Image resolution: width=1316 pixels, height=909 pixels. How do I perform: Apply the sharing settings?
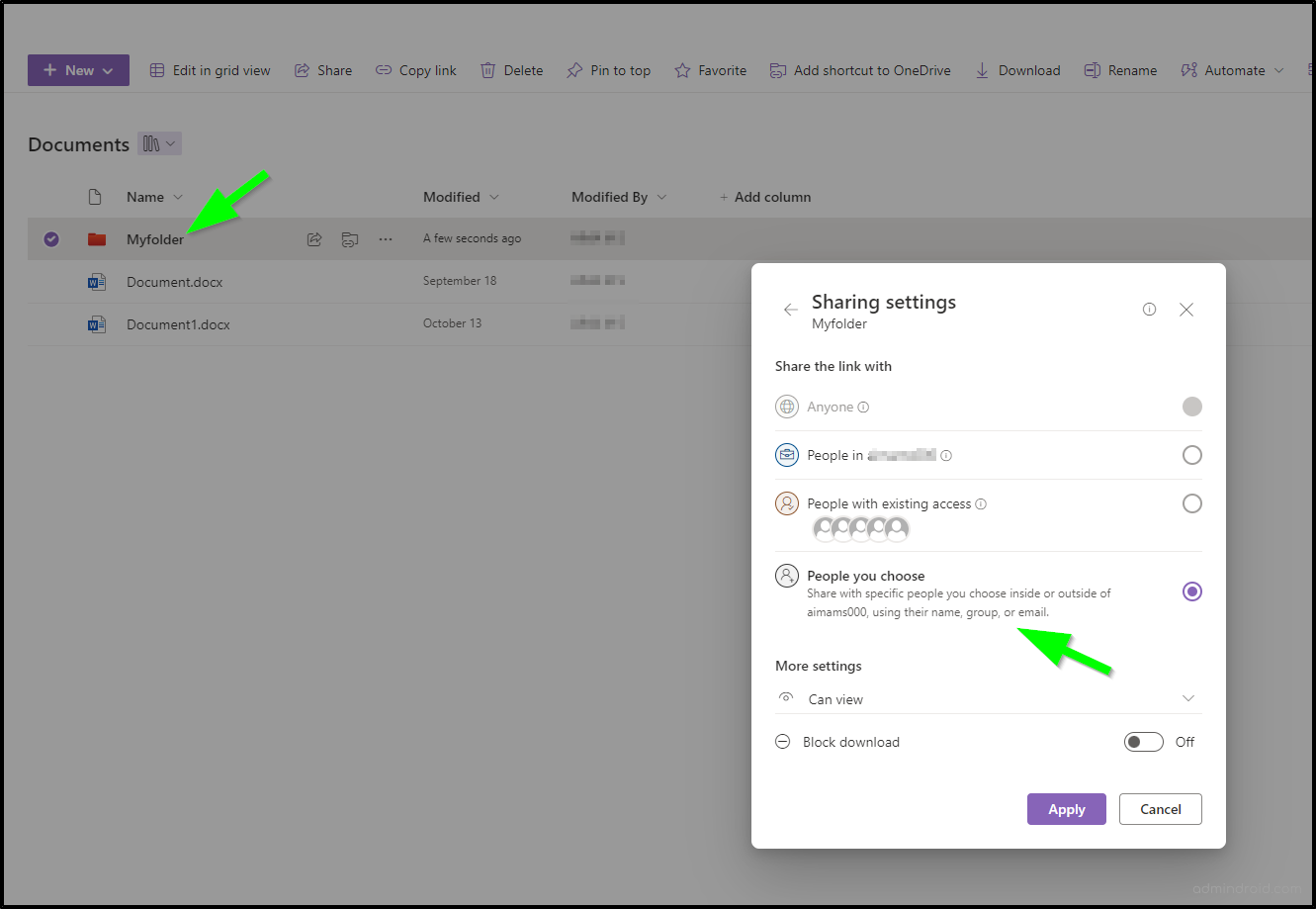click(1066, 808)
